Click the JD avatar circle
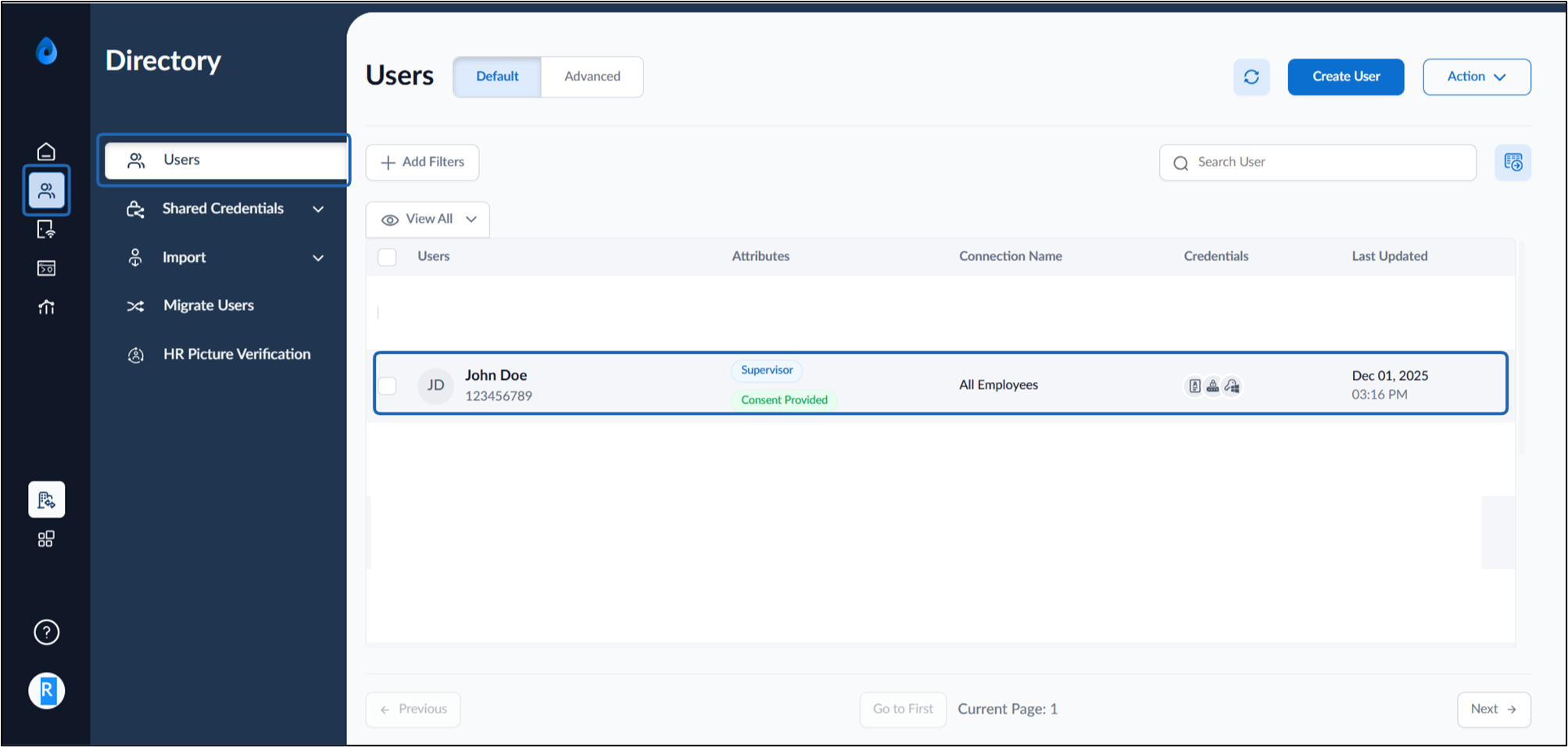This screenshot has height=747, width=1568. (x=436, y=385)
